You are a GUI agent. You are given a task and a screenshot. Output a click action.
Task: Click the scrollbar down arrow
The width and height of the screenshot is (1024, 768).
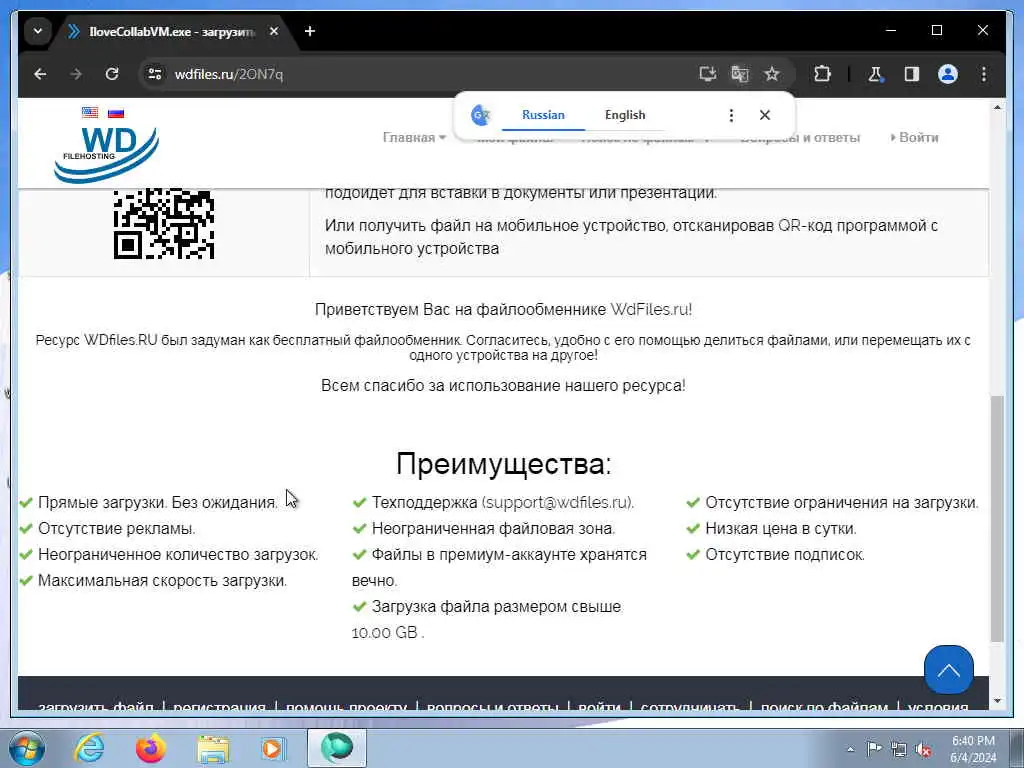(997, 701)
